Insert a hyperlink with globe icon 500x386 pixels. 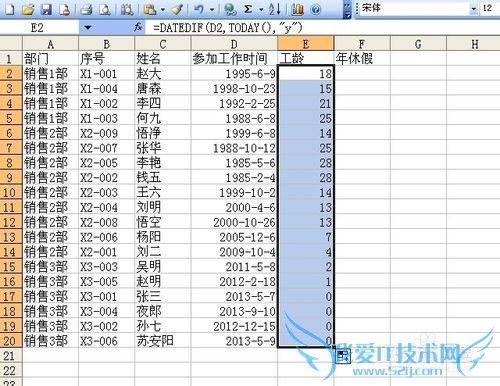tap(230, 9)
